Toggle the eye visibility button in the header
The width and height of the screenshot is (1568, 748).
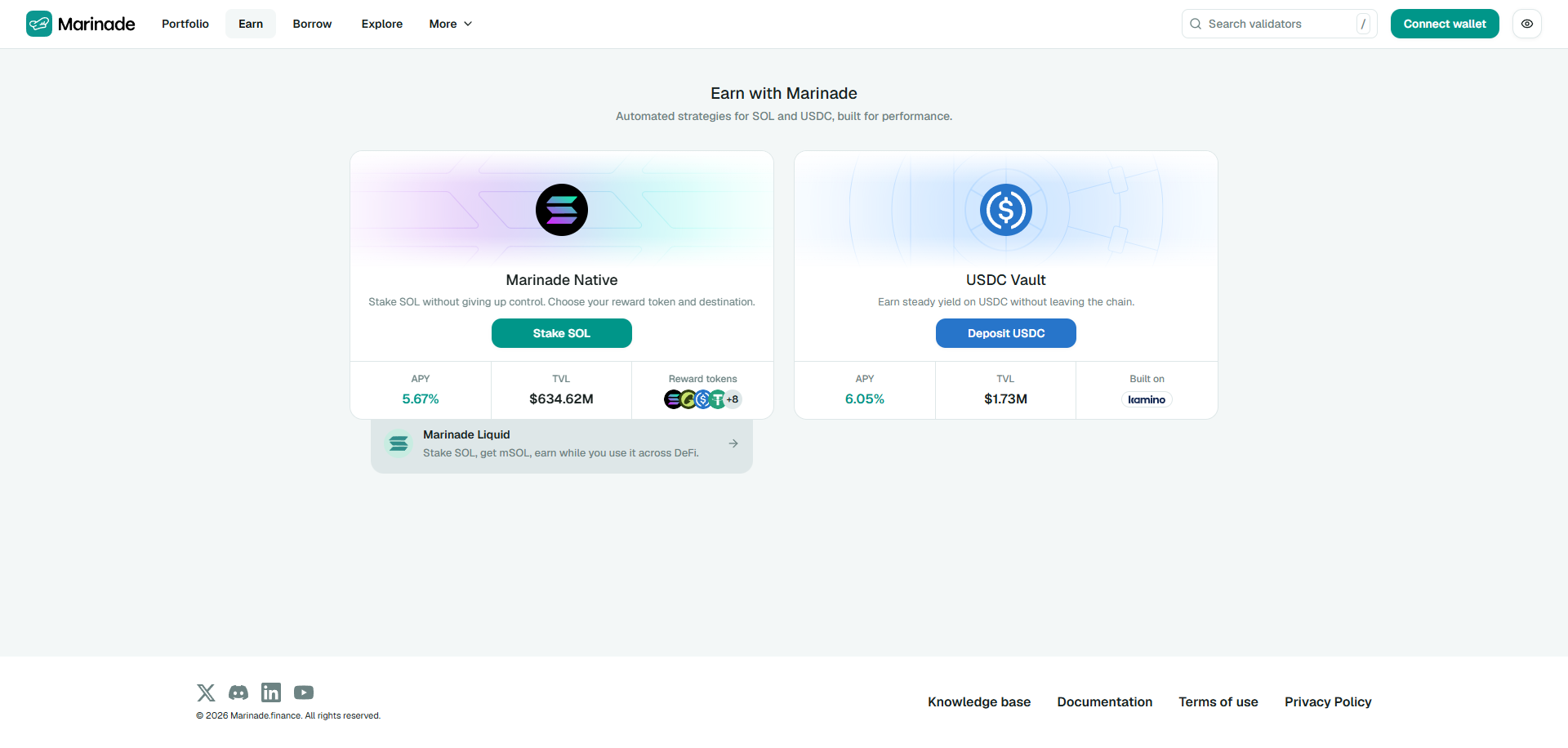click(1527, 24)
